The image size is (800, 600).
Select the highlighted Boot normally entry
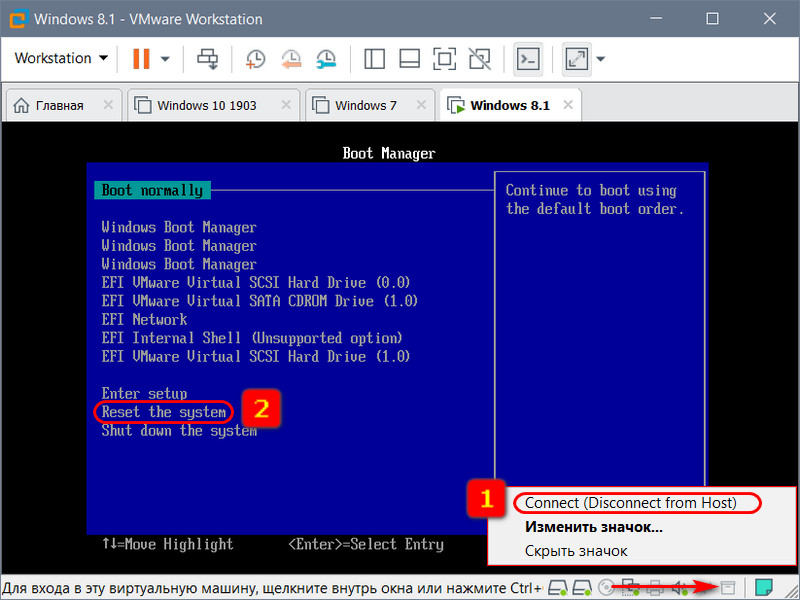[x=152, y=190]
